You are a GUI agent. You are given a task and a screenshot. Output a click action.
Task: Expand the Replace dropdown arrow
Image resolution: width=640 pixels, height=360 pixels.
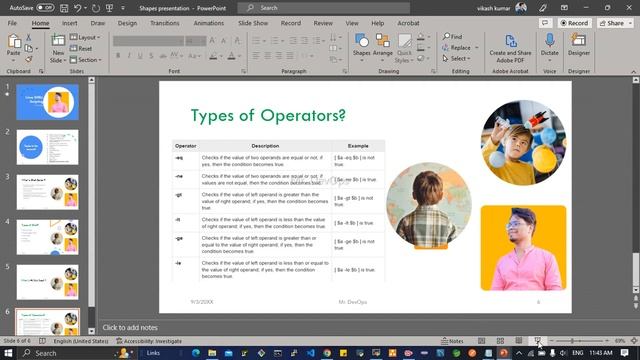[x=477, y=48]
